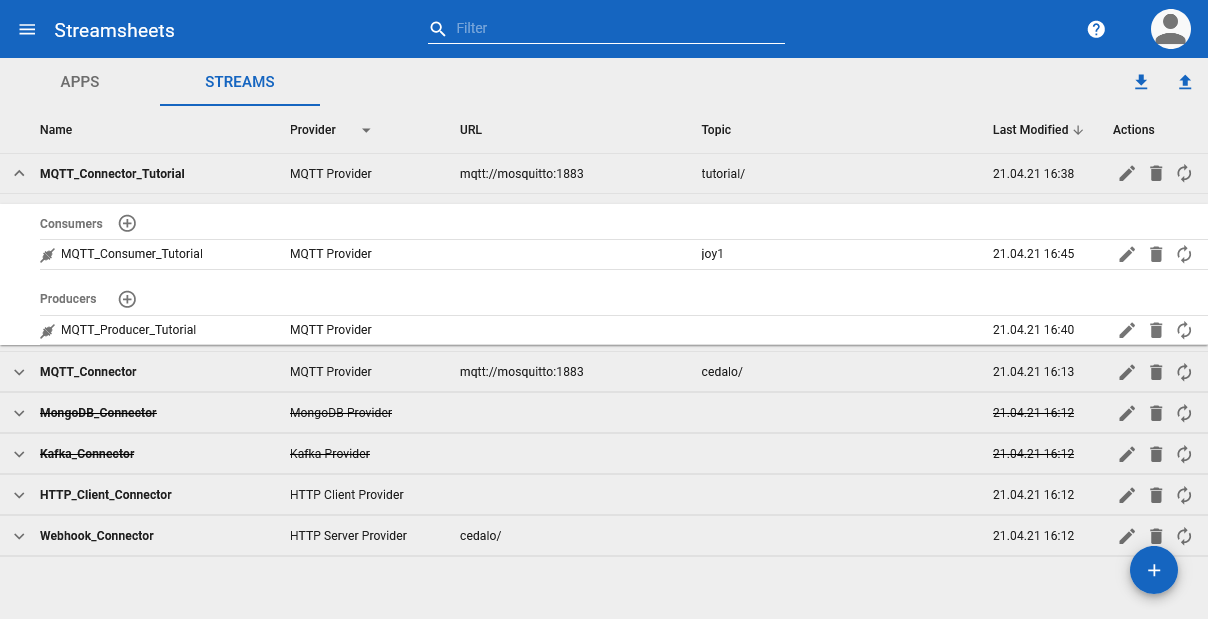Click the HTTP Client Provider cell

(x=347, y=495)
